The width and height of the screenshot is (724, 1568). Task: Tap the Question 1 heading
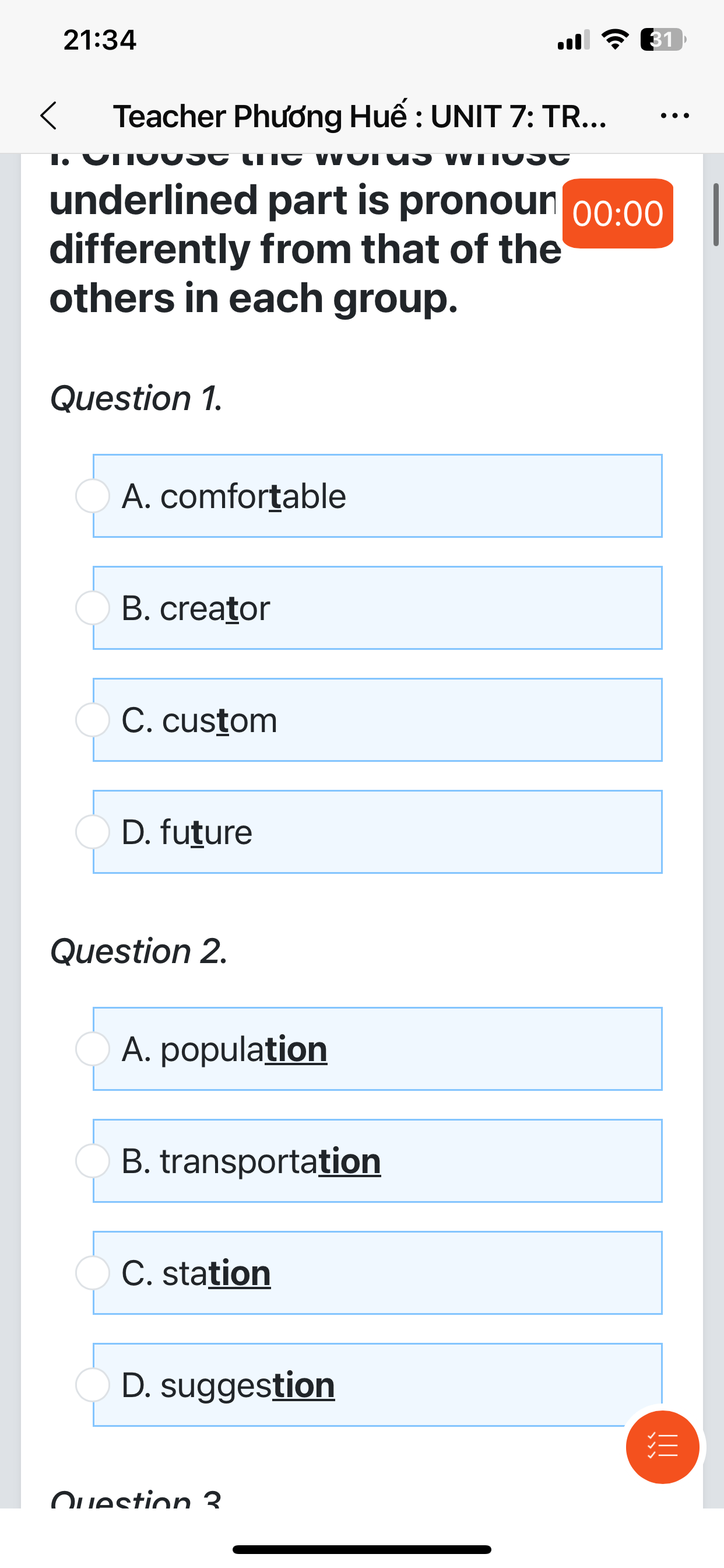point(136,398)
